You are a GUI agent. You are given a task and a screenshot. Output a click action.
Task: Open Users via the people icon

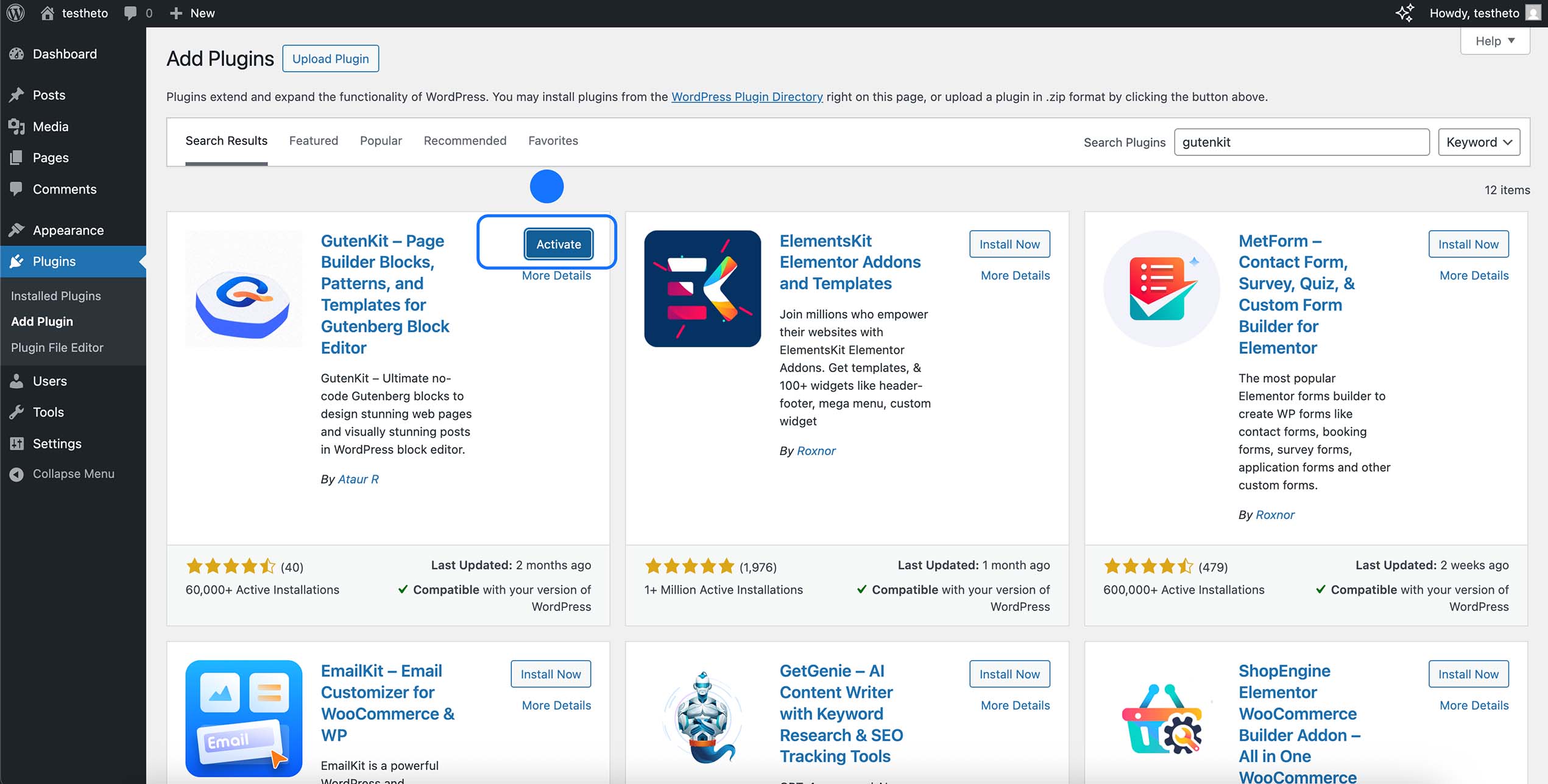pos(17,381)
